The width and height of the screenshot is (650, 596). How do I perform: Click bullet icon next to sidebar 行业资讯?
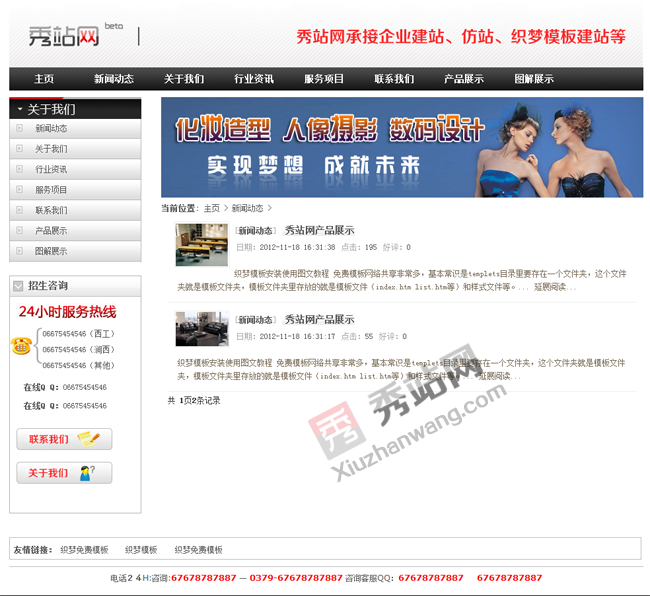pos(19,170)
